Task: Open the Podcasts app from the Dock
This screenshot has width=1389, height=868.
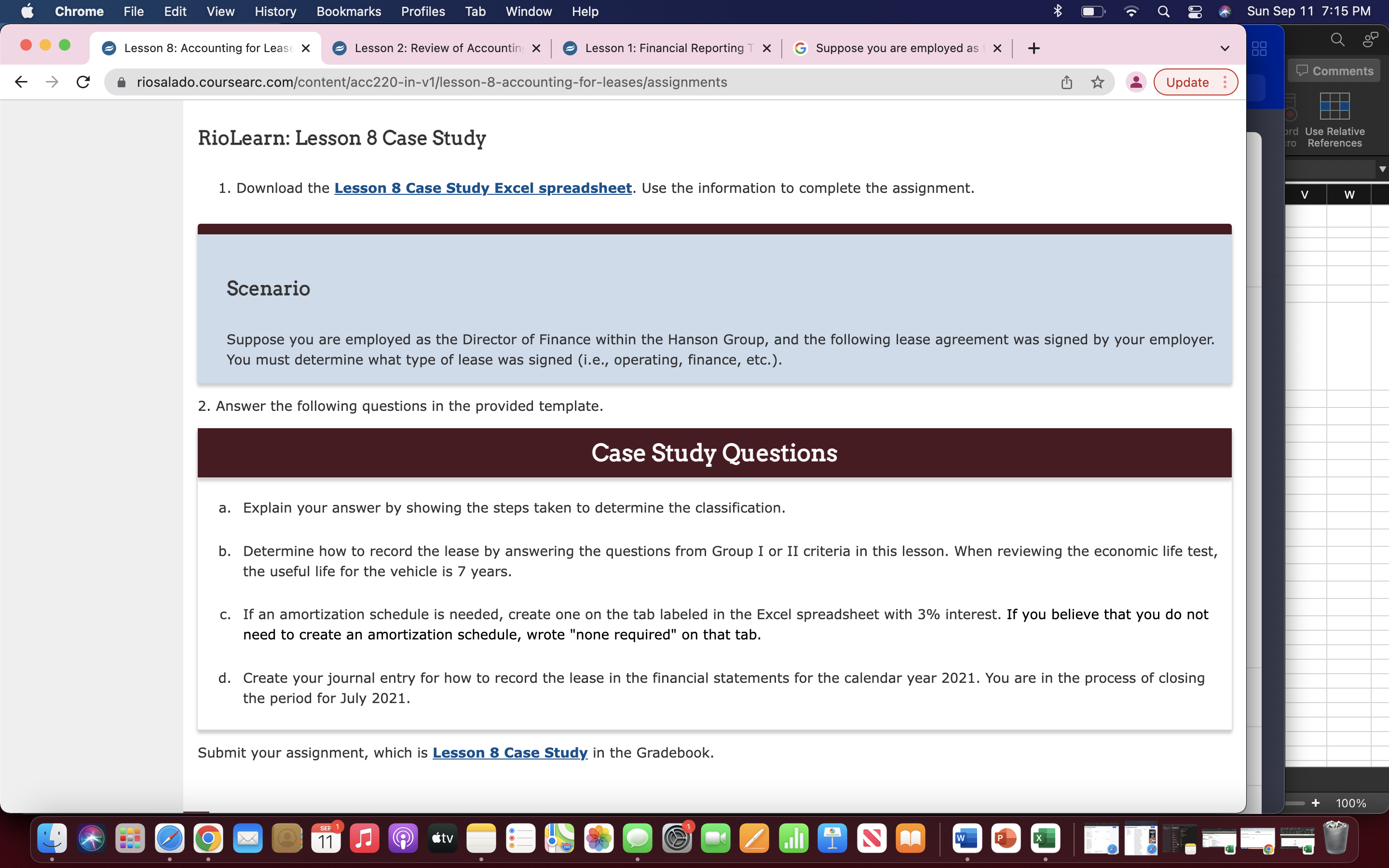Action: click(x=404, y=838)
